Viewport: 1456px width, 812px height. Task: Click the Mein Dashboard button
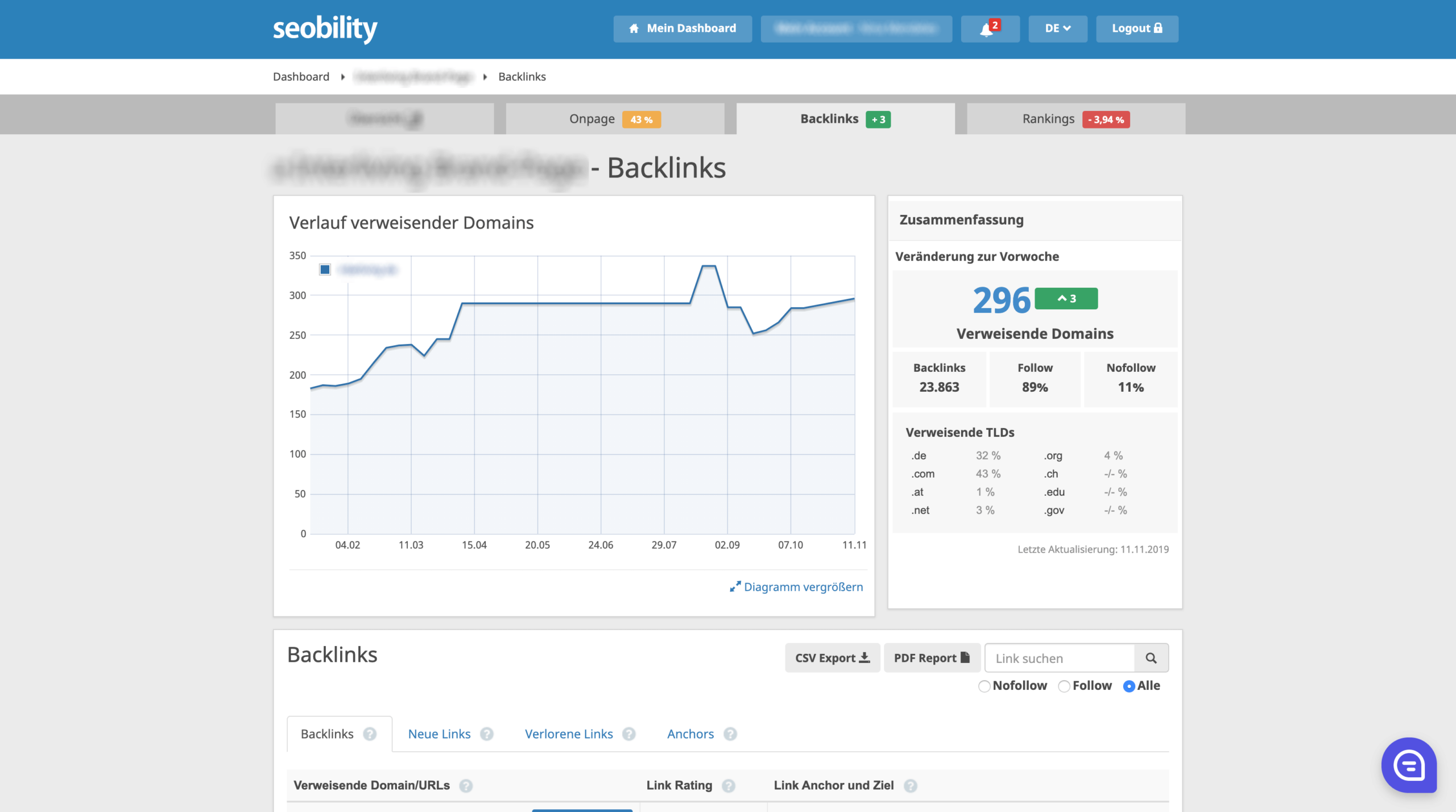coord(682,28)
